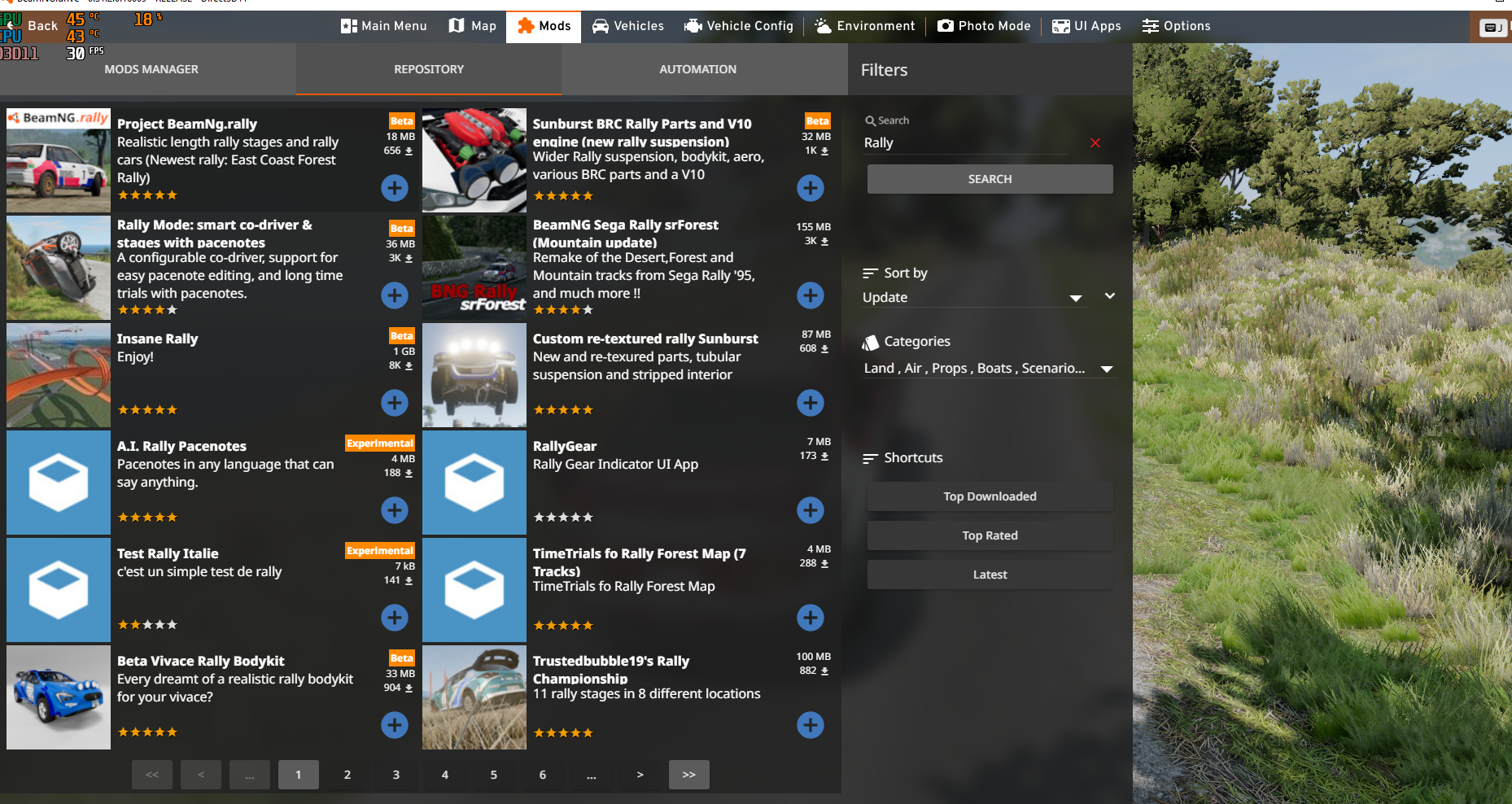This screenshot has width=1512, height=804.
Task: Subscribe to Rally Mode smart co-driver mod
Action: tap(395, 295)
